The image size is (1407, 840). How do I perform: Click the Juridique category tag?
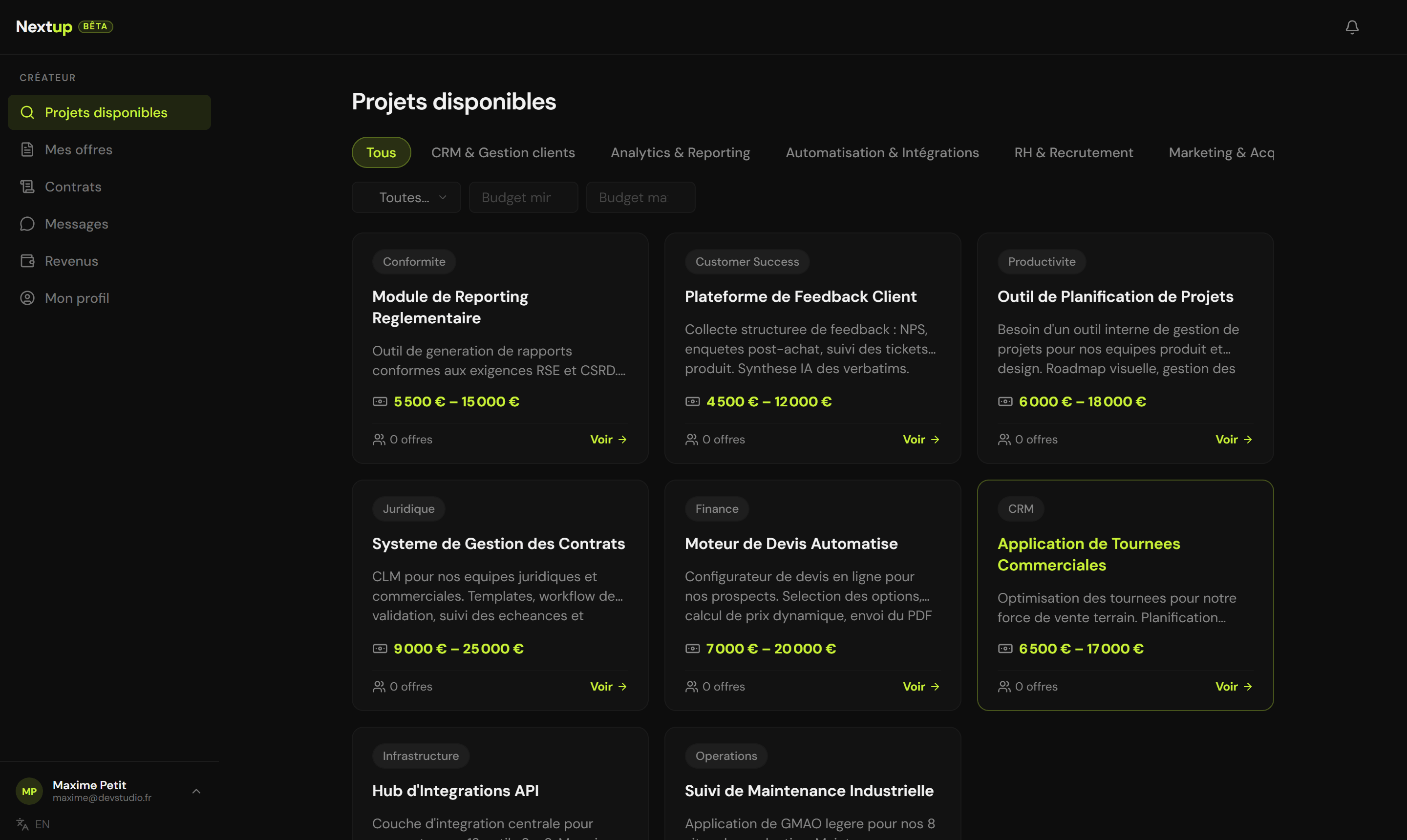point(408,508)
